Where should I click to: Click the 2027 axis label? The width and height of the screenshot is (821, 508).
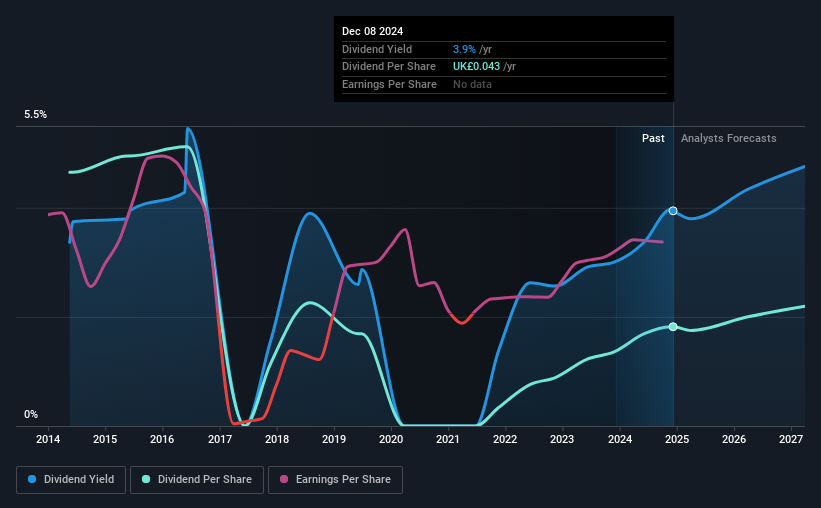[x=791, y=439]
